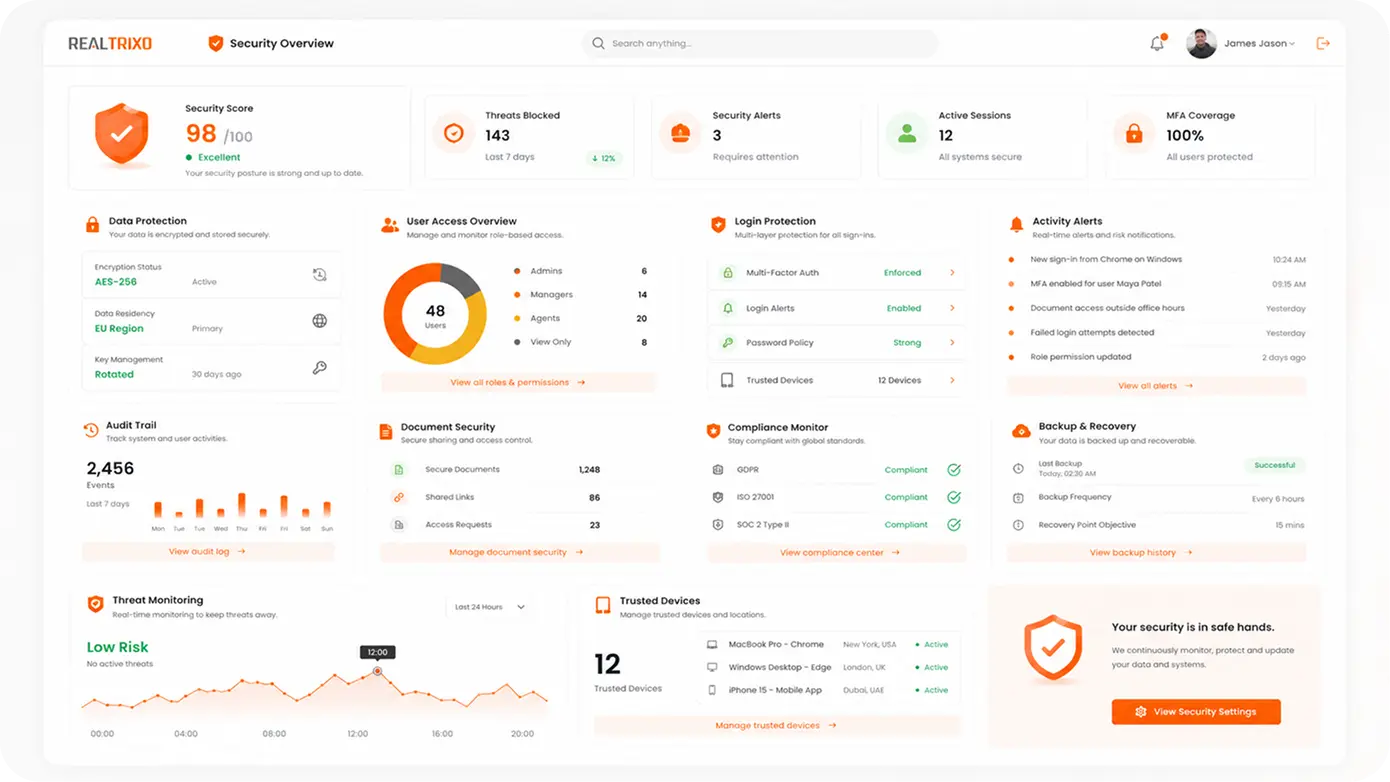Expand the Multi-Factor Auth row chevron

pos(952,273)
